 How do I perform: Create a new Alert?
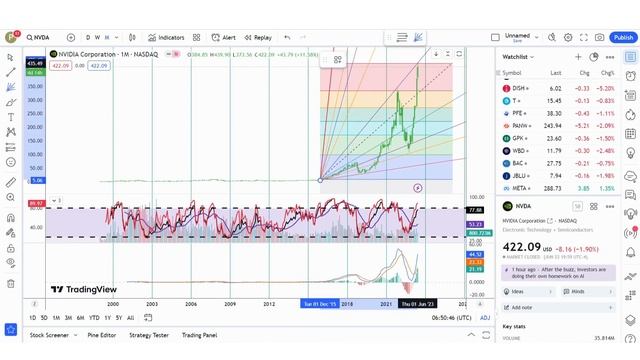224,38
